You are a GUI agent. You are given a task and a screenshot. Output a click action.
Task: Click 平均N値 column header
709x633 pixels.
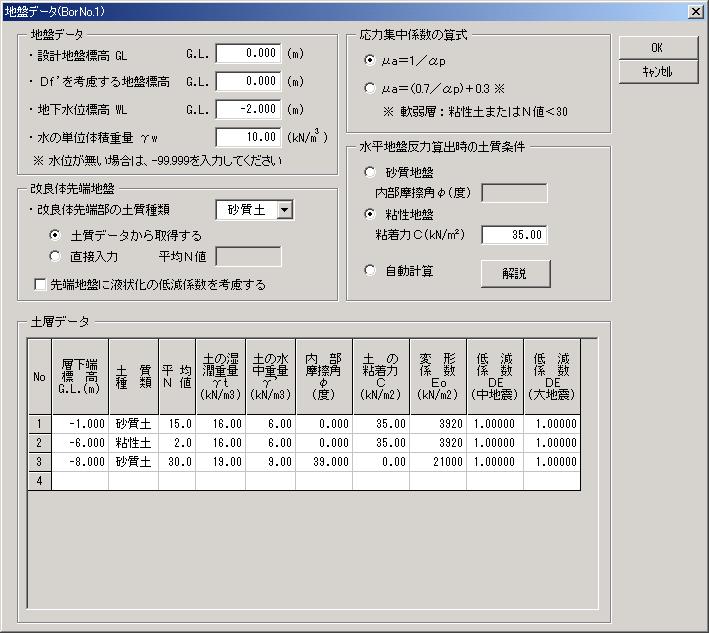(x=177, y=377)
